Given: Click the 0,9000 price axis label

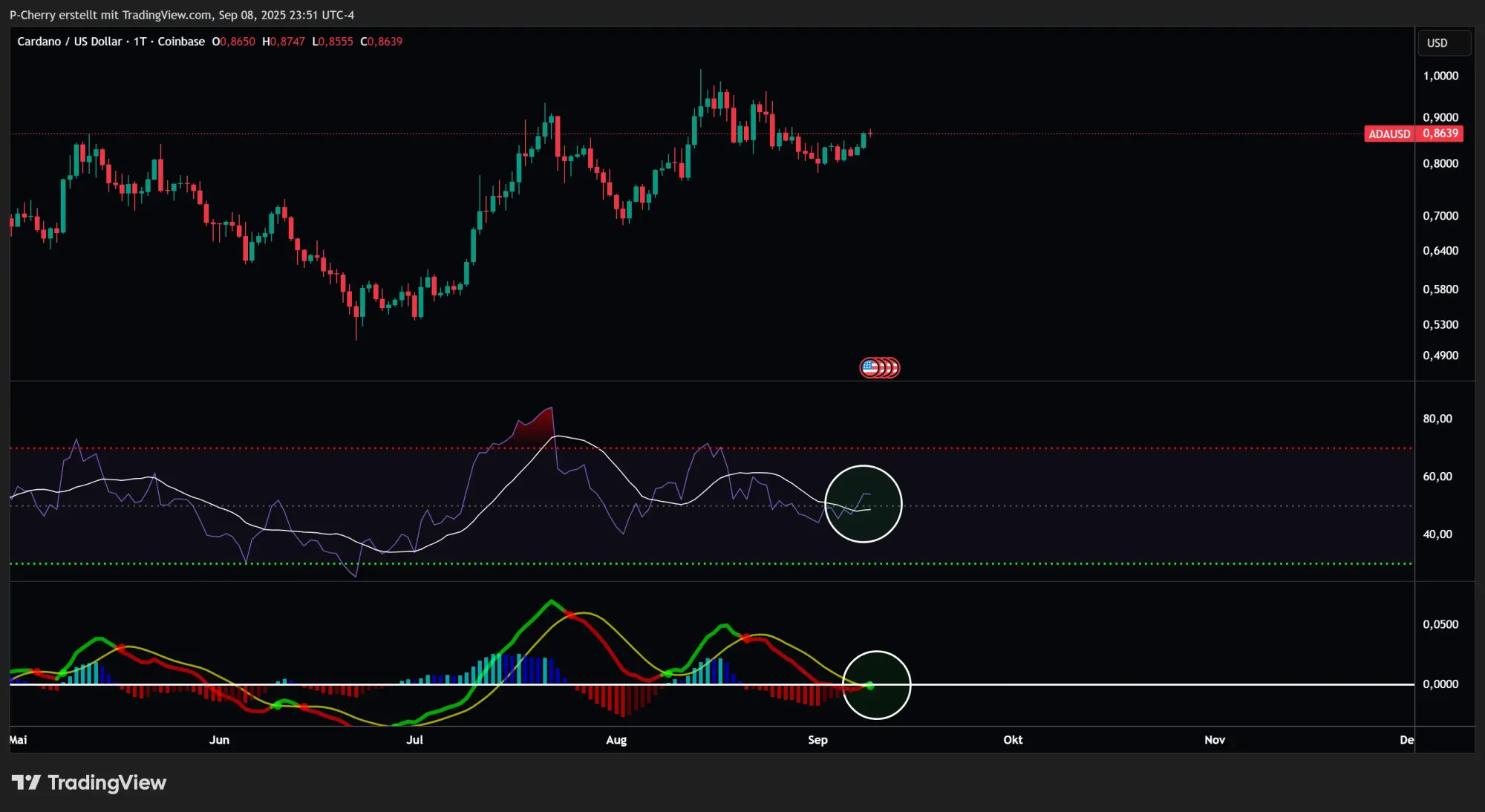Looking at the screenshot, I should pyautogui.click(x=1440, y=117).
